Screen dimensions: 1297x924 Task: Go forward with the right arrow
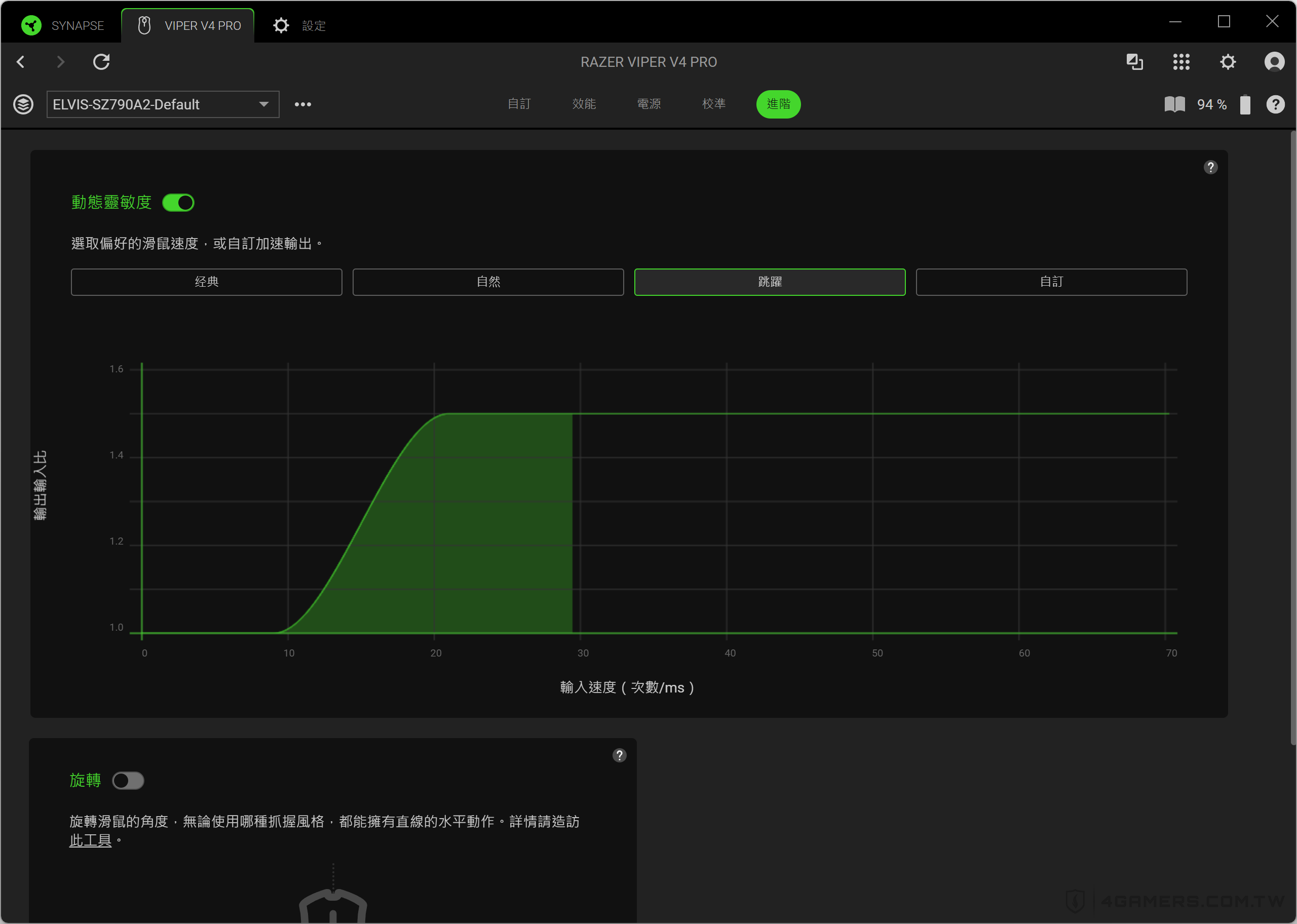pyautogui.click(x=61, y=61)
